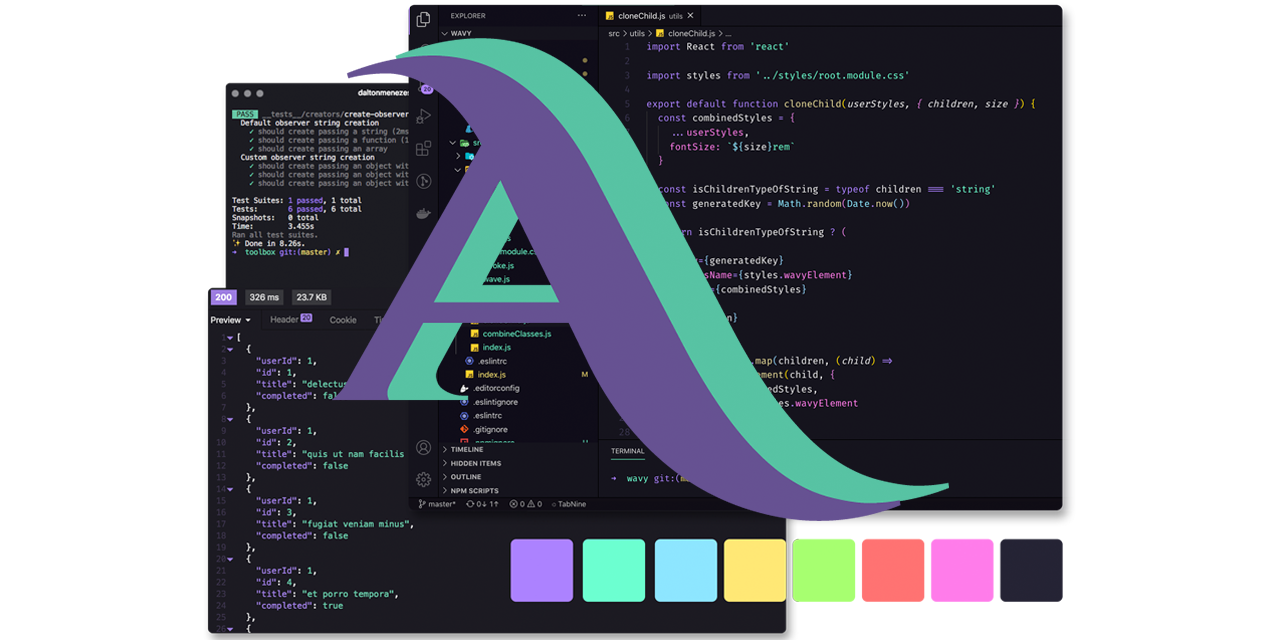The image size is (1280, 640).
Task: Fold the JSON array at line 1
Action: (229, 337)
